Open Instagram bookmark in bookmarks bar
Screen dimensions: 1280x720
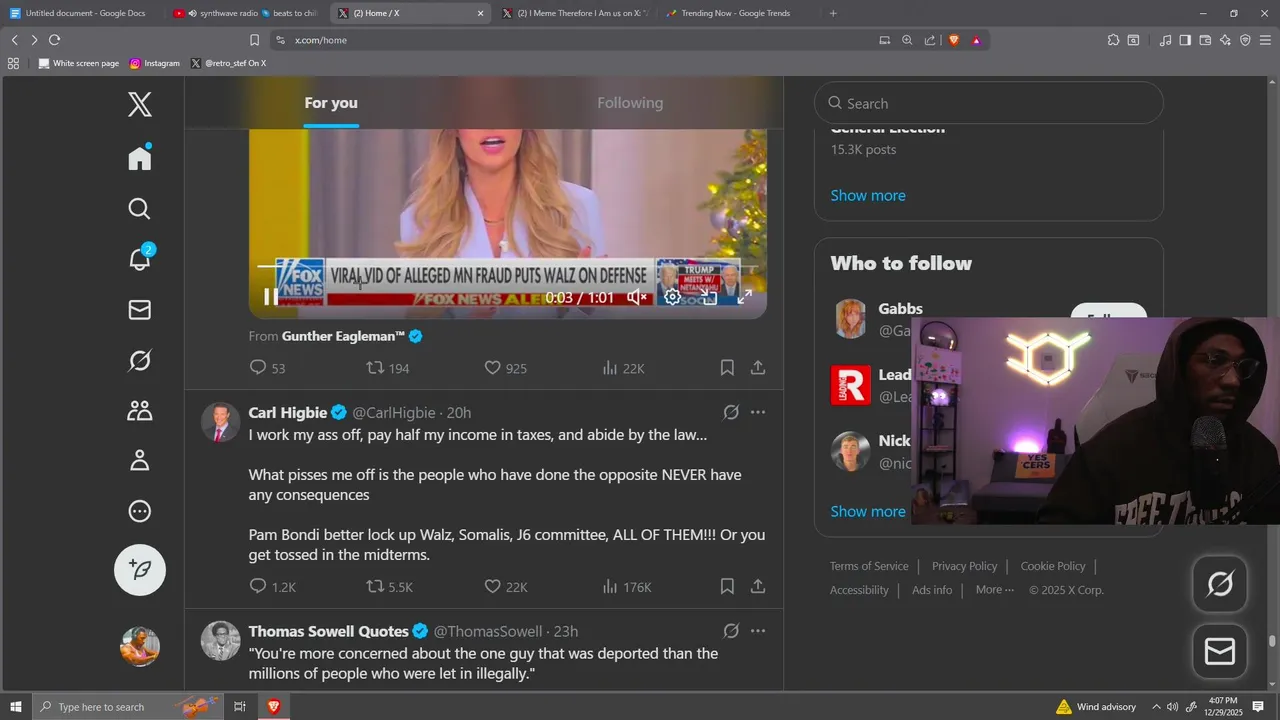click(x=155, y=63)
